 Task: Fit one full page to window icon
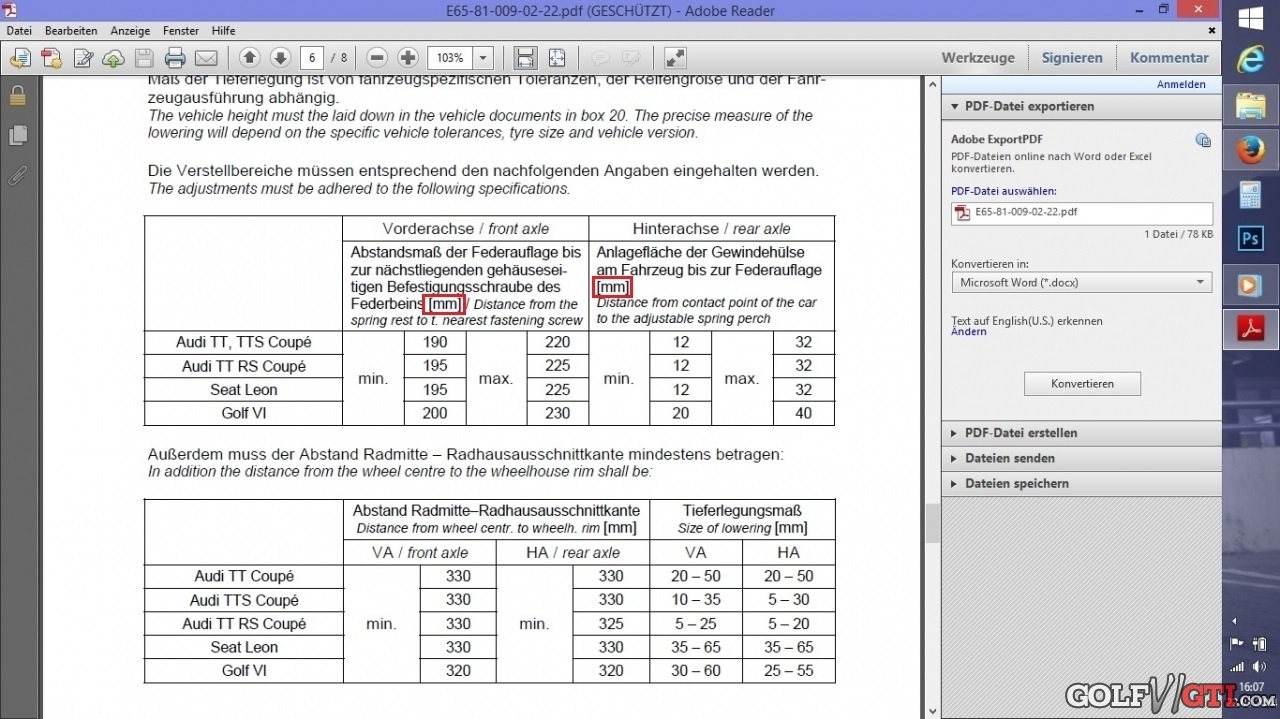pyautogui.click(x=556, y=58)
